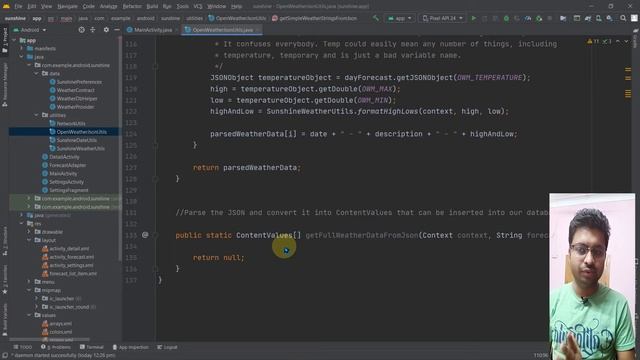The width and height of the screenshot is (640, 360).
Task: Expand the ic_launcher_round mipmap entry
Action: click(37, 307)
